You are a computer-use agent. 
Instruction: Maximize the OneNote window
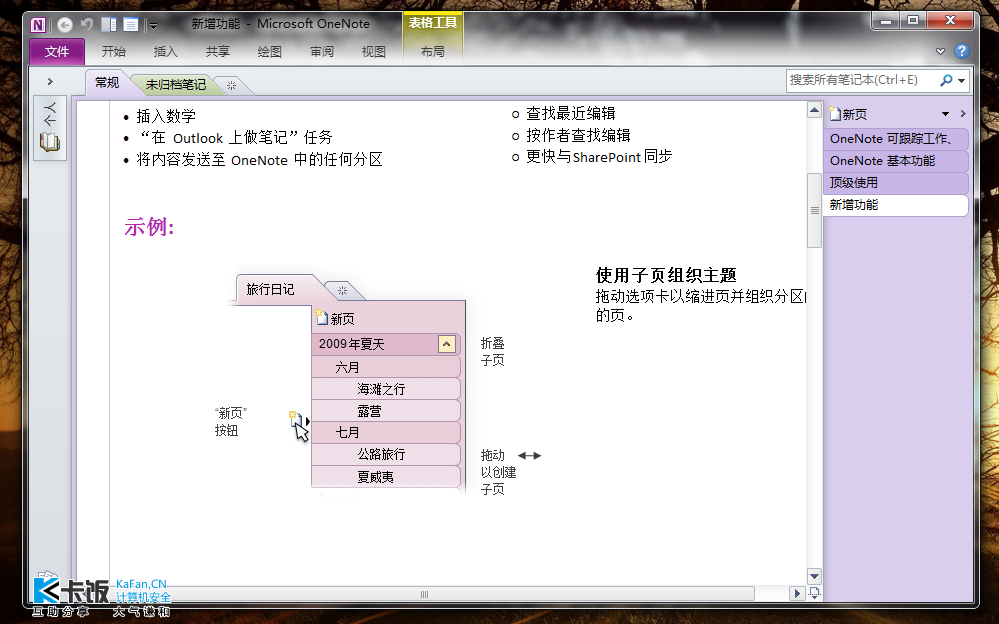coord(913,21)
